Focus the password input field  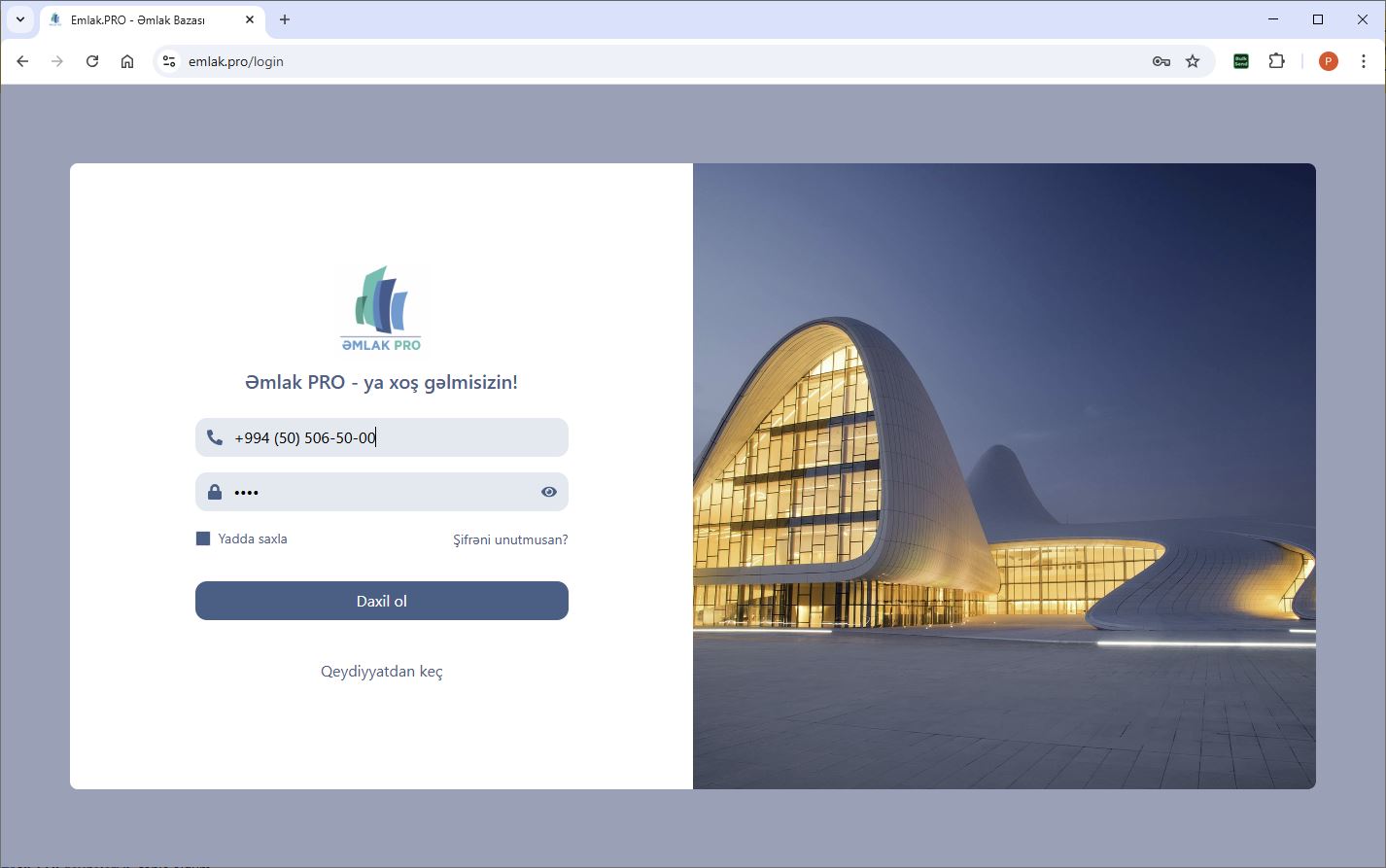pyautogui.click(x=379, y=492)
